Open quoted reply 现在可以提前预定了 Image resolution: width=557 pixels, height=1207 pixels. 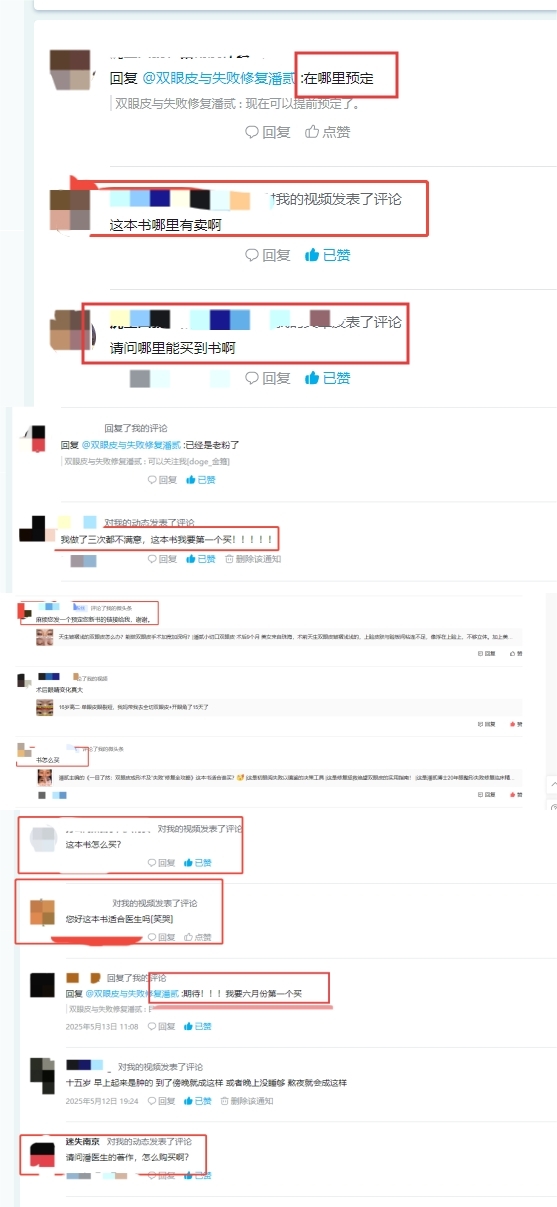click(x=237, y=103)
